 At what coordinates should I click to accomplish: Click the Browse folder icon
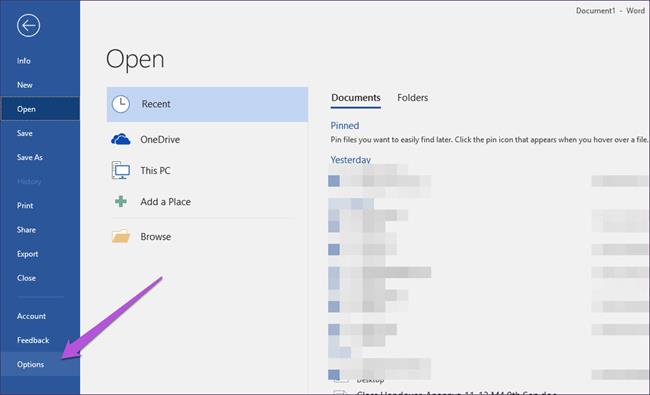click(x=121, y=236)
